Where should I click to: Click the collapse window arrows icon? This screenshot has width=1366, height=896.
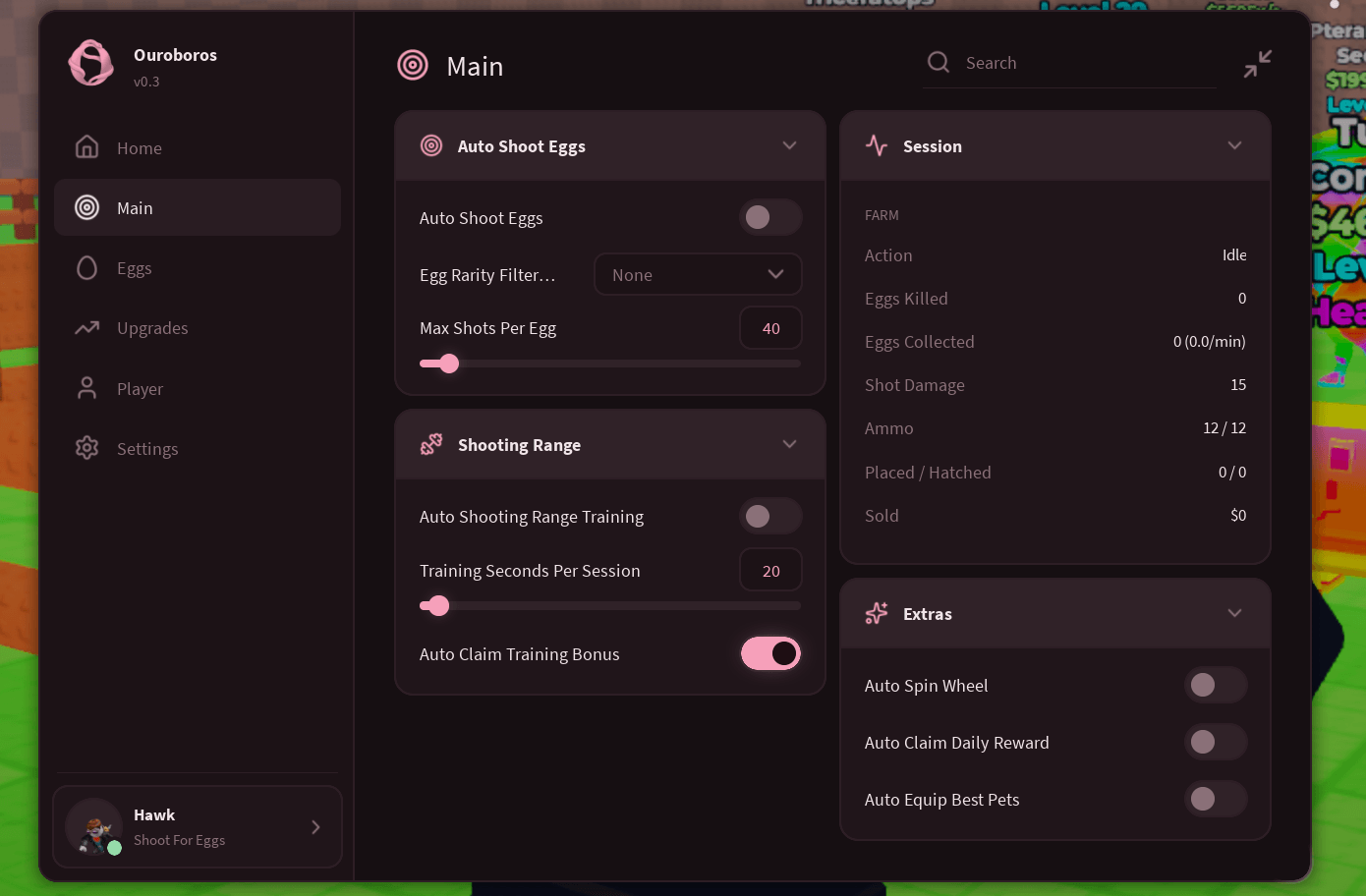(x=1257, y=64)
